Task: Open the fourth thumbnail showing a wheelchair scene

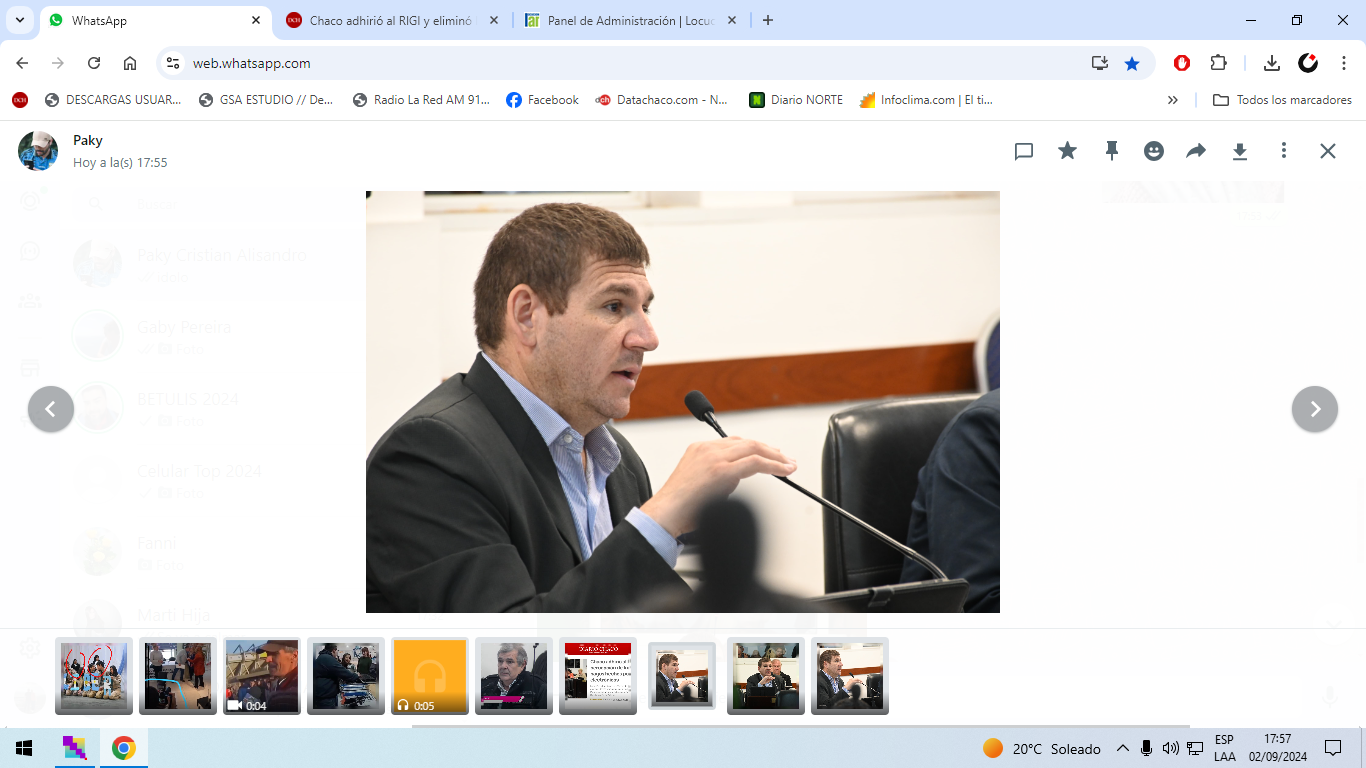Action: (346, 676)
